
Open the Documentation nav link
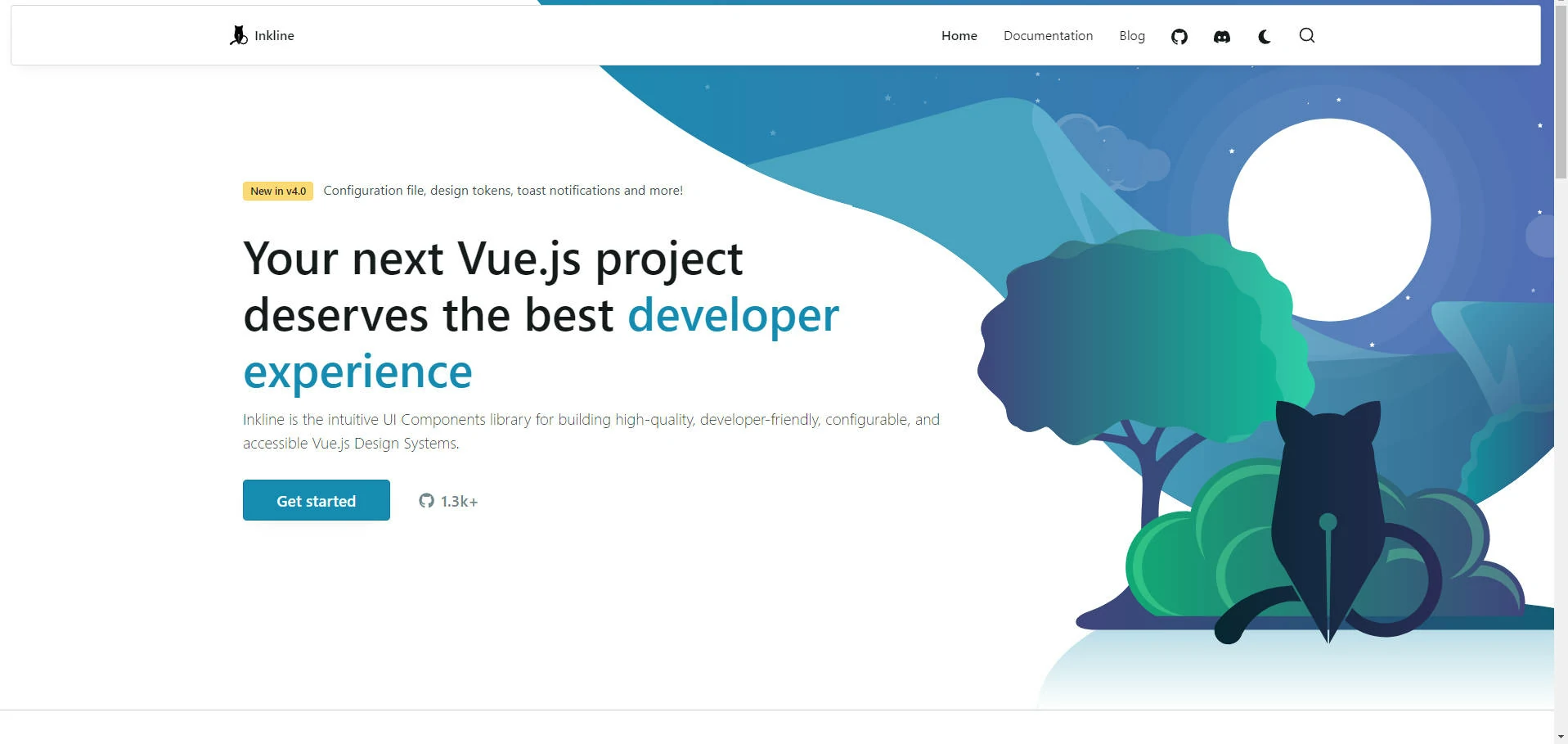pos(1048,36)
